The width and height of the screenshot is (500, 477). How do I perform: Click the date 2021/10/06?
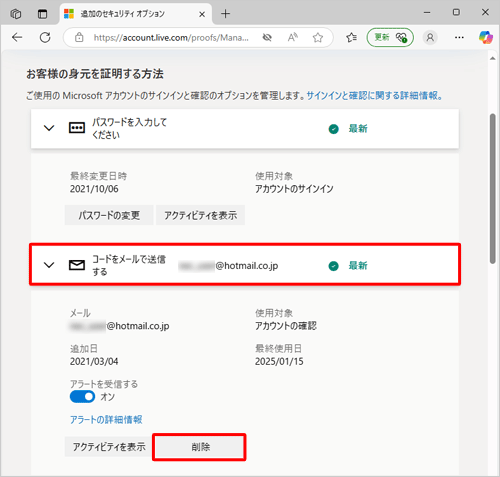pos(94,189)
